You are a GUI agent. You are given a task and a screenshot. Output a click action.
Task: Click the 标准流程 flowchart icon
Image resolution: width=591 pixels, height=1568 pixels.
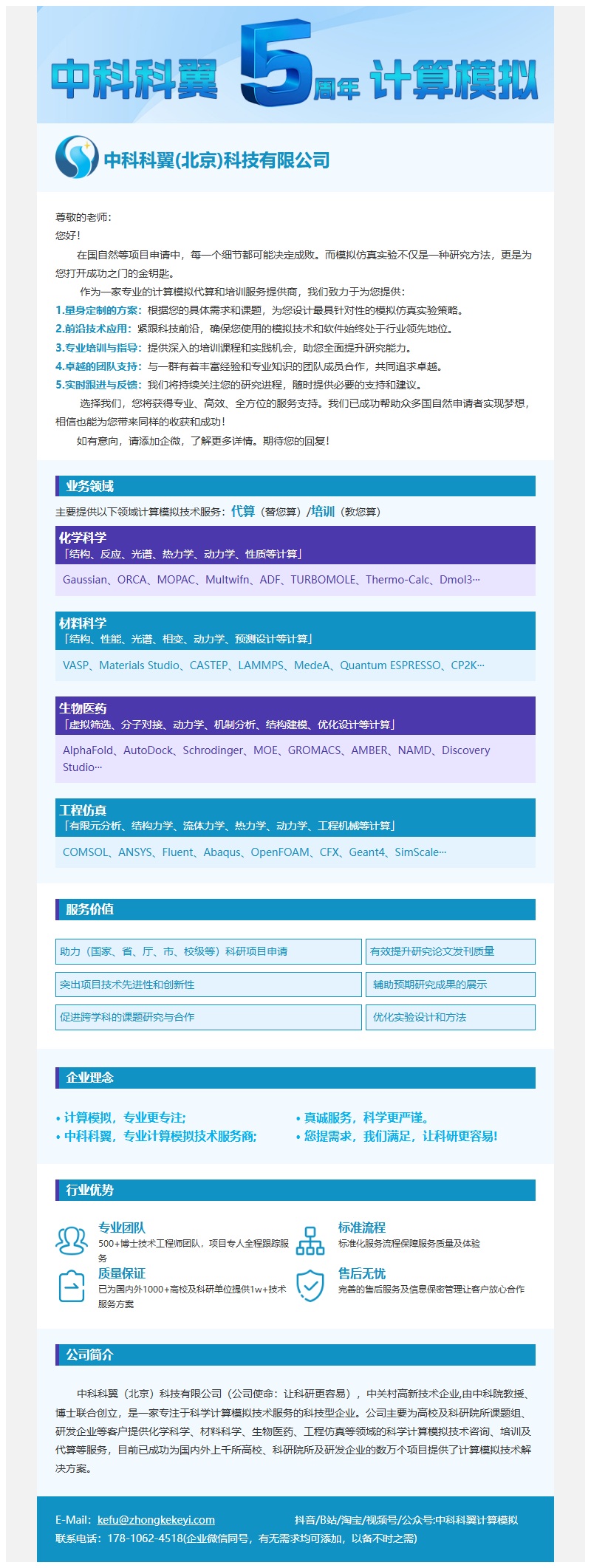[x=310, y=1240]
